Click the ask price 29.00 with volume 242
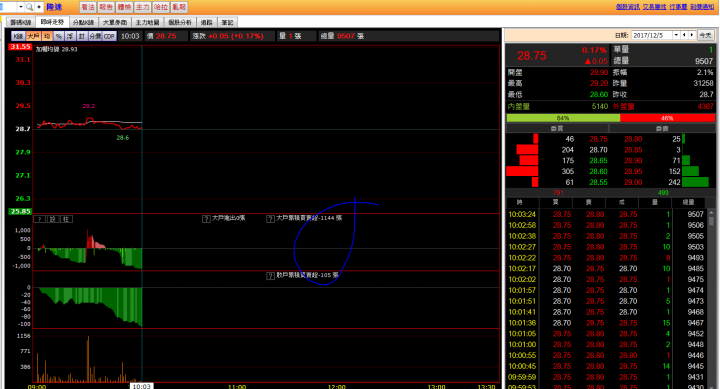This screenshot has width=720, height=389. click(x=633, y=182)
